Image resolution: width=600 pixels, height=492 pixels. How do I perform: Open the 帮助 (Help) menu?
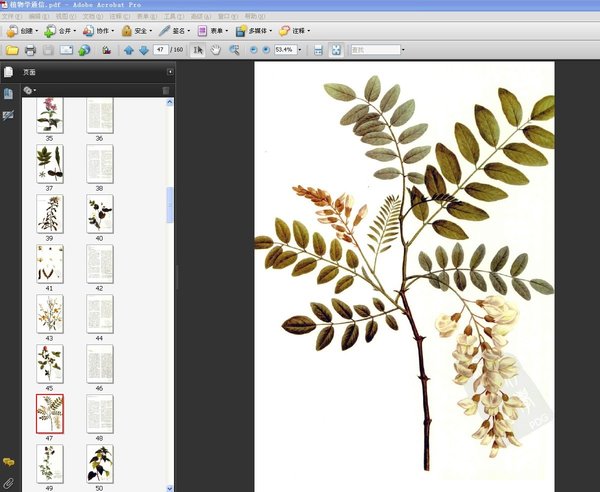click(x=252, y=17)
